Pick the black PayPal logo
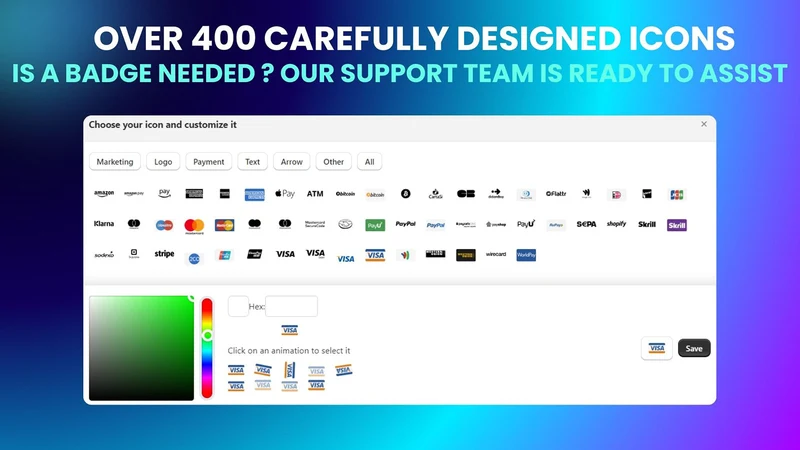Screen dimensions: 800x450 point(405,223)
